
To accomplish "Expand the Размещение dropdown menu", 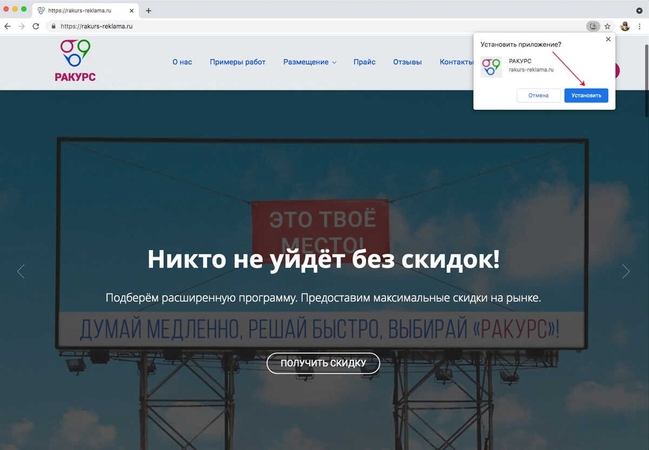I will (310, 62).
